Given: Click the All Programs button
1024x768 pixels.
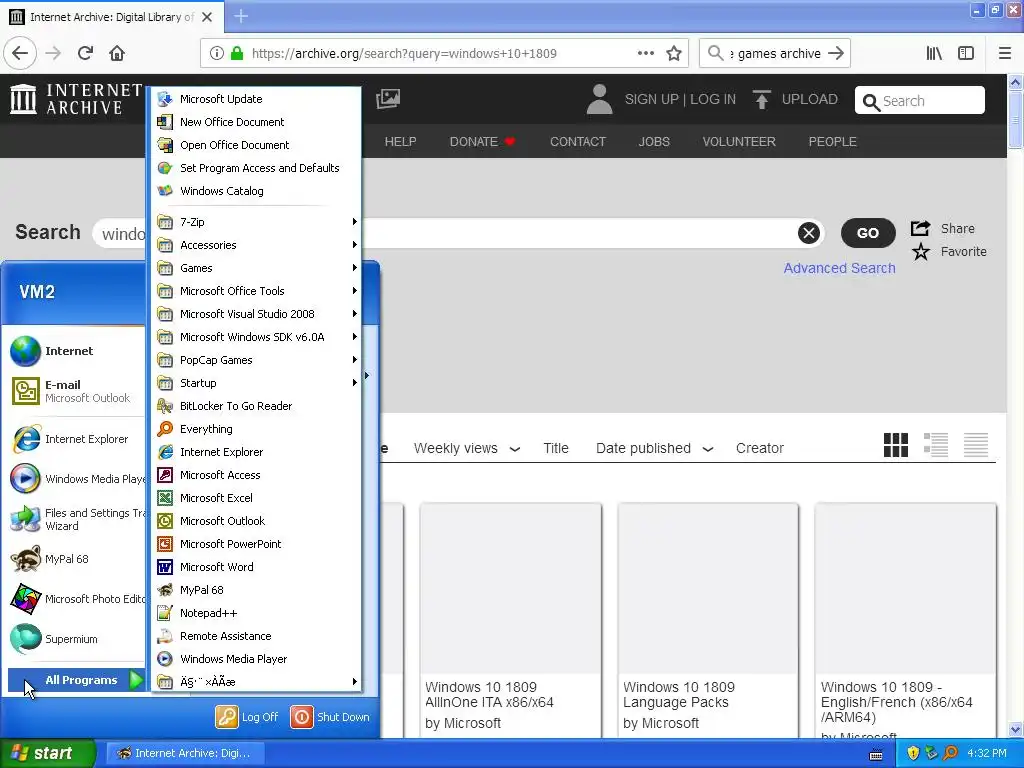Looking at the screenshot, I should click(76, 680).
